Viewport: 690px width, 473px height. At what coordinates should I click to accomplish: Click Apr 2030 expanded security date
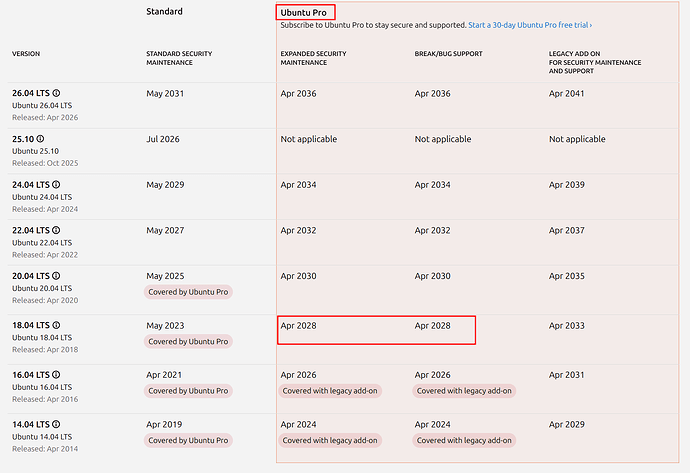298,276
